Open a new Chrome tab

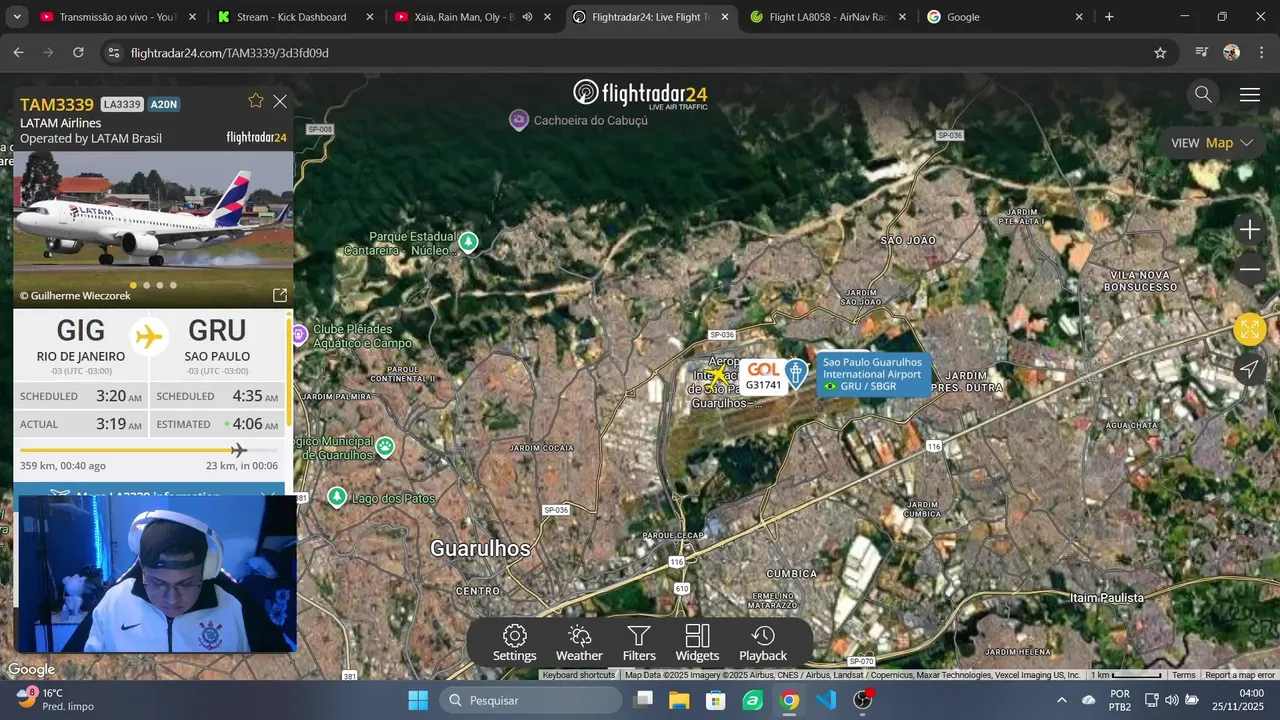tap(1109, 17)
